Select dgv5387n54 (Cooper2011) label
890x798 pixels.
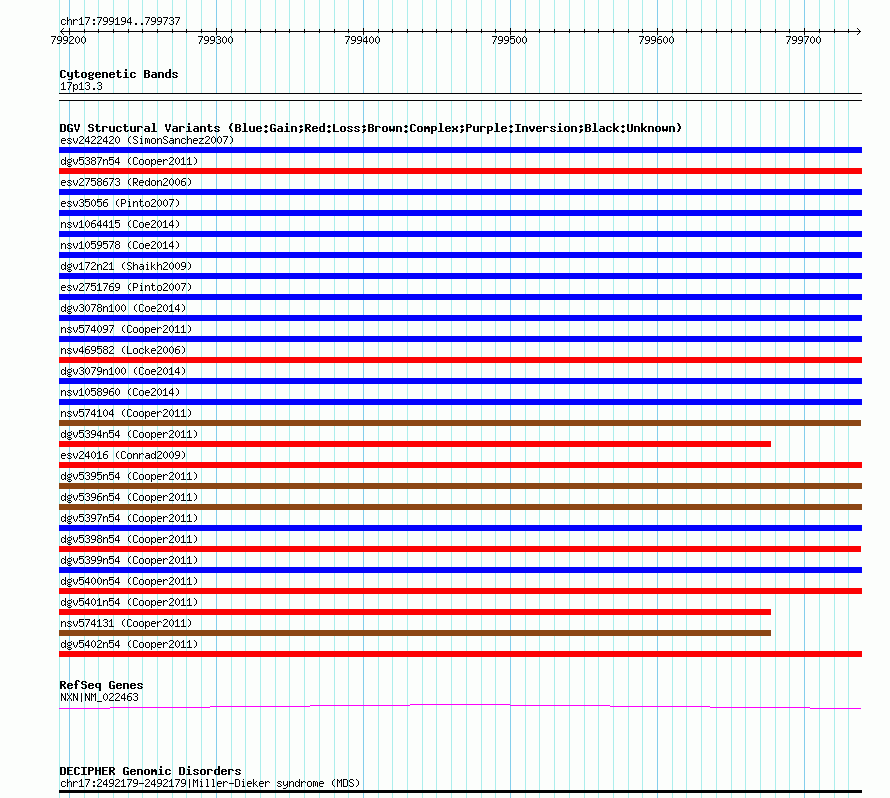click(x=129, y=161)
